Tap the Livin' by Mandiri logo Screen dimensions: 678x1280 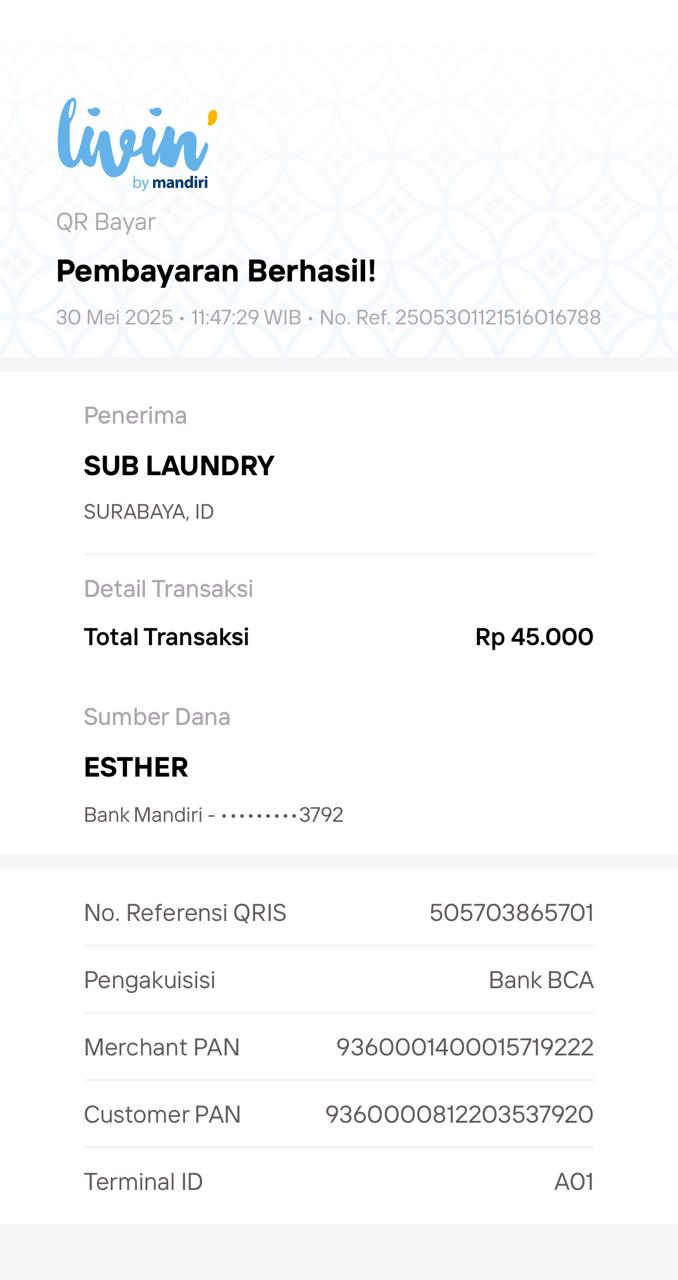point(136,144)
